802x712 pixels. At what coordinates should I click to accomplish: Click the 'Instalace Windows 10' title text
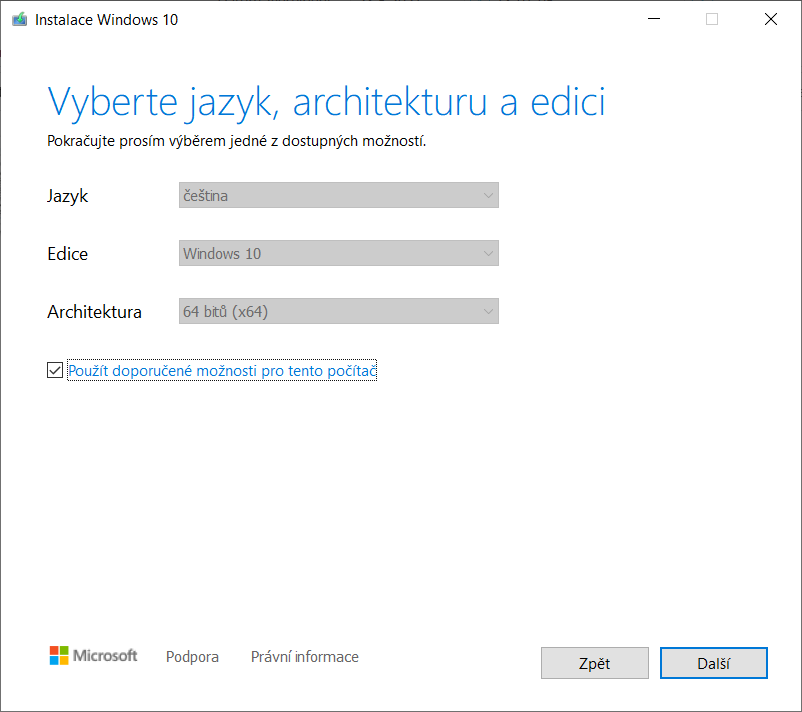point(106,20)
